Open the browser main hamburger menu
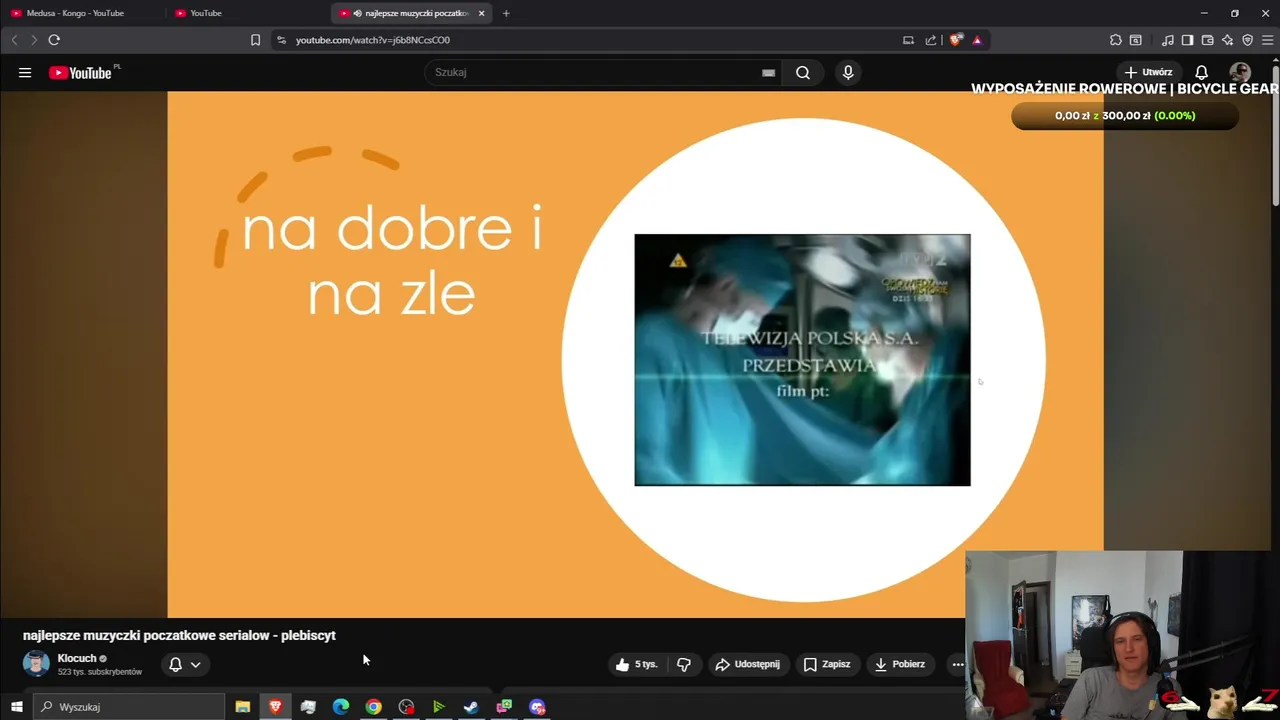Viewport: 1280px width, 720px height. pyautogui.click(x=1267, y=40)
